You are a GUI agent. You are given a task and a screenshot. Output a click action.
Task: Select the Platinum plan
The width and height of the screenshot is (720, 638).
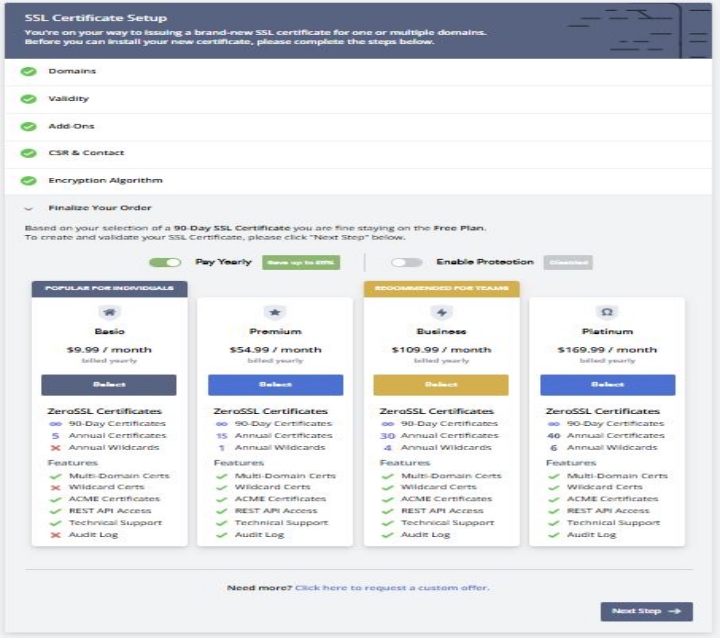click(608, 385)
